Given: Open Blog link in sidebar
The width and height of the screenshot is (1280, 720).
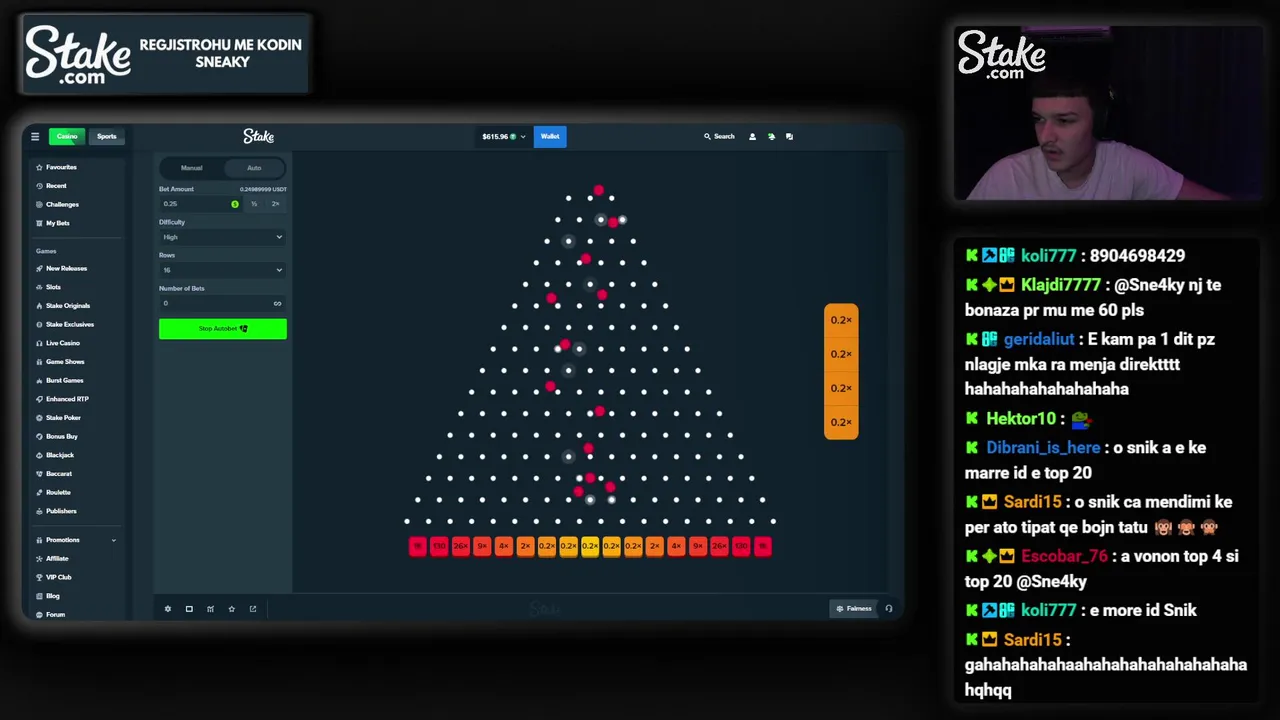Looking at the screenshot, I should (53, 596).
